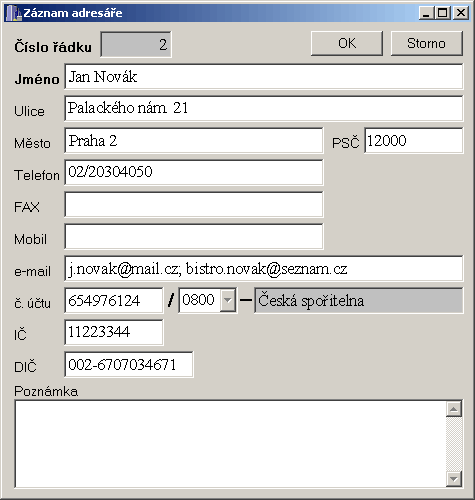Click the application icon in the title bar

[x=13, y=13]
